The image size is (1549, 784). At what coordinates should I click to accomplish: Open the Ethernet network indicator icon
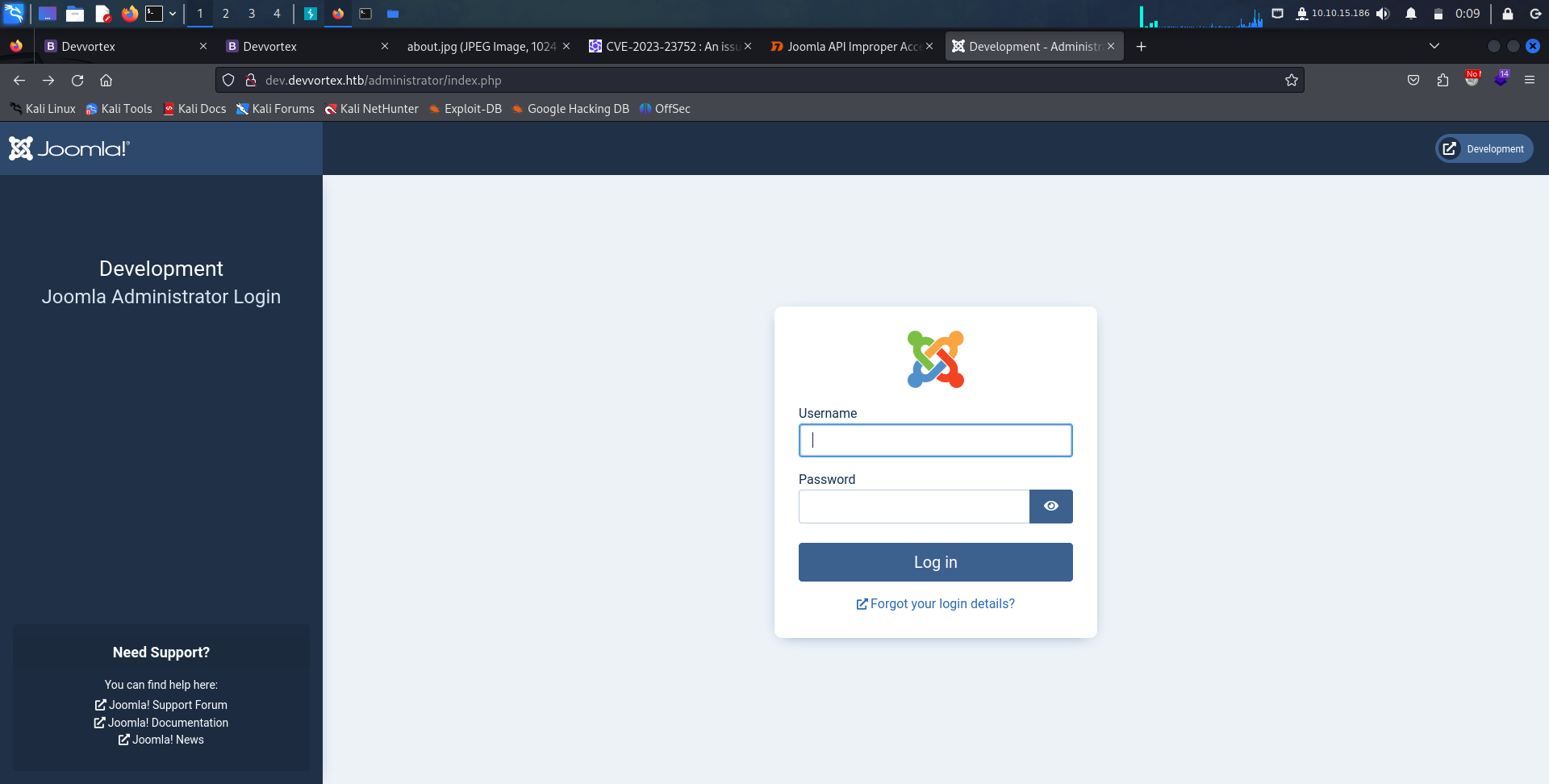[x=1277, y=13]
